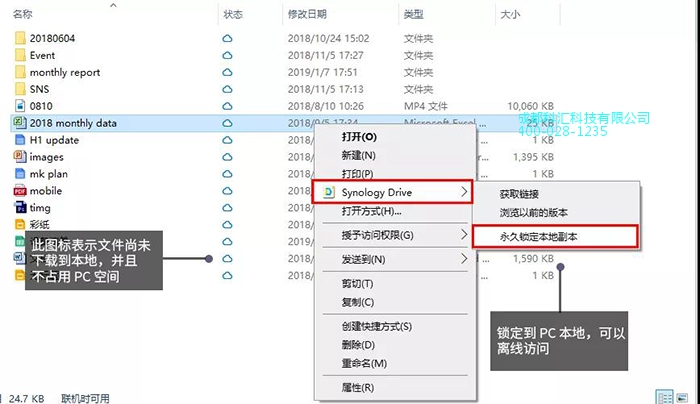
Task: Click cloud status icon for mk plan
Action: pyautogui.click(x=227, y=174)
